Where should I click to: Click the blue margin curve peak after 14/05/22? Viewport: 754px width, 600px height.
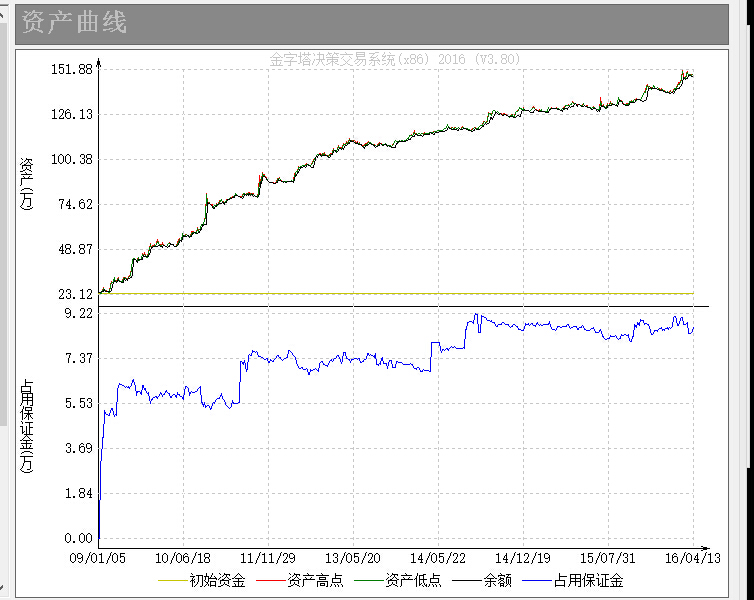coord(477,315)
